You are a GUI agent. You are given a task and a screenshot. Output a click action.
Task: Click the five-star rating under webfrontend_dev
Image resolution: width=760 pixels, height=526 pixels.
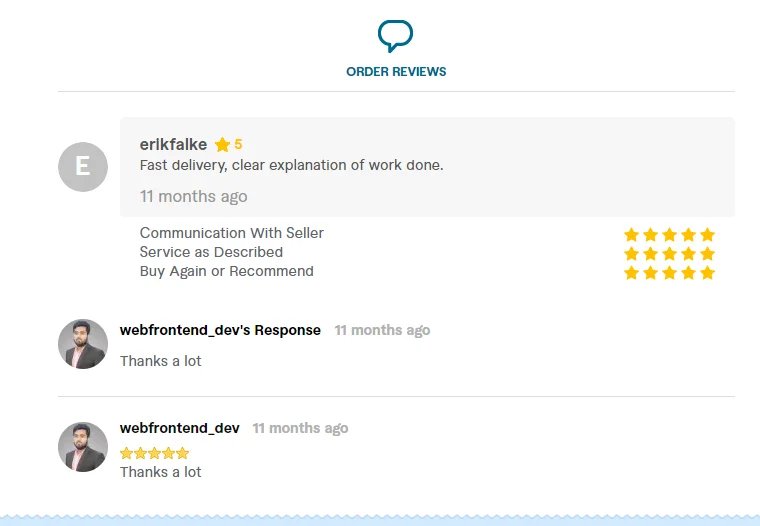coord(154,453)
